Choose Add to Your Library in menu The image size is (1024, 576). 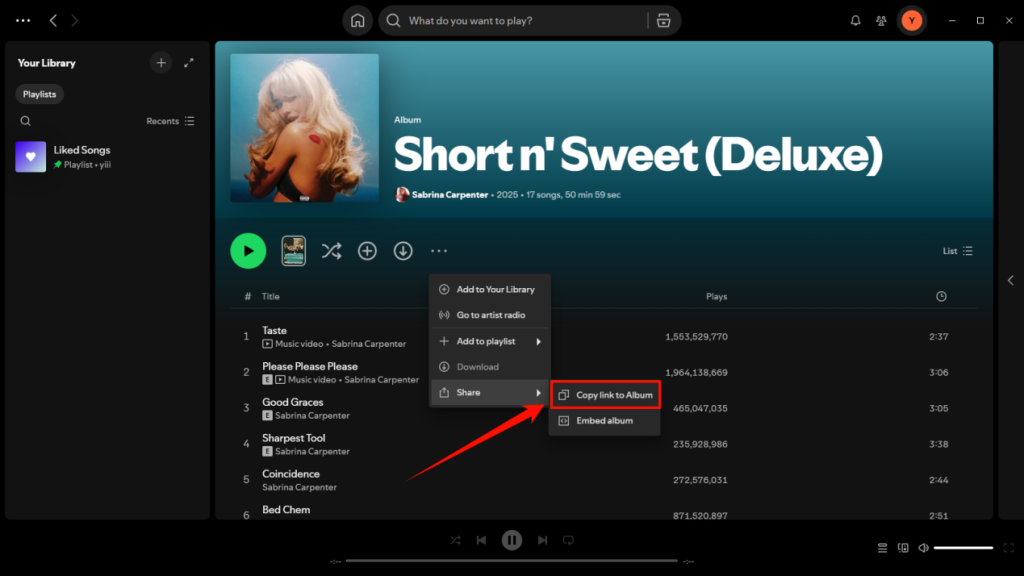(x=490, y=289)
